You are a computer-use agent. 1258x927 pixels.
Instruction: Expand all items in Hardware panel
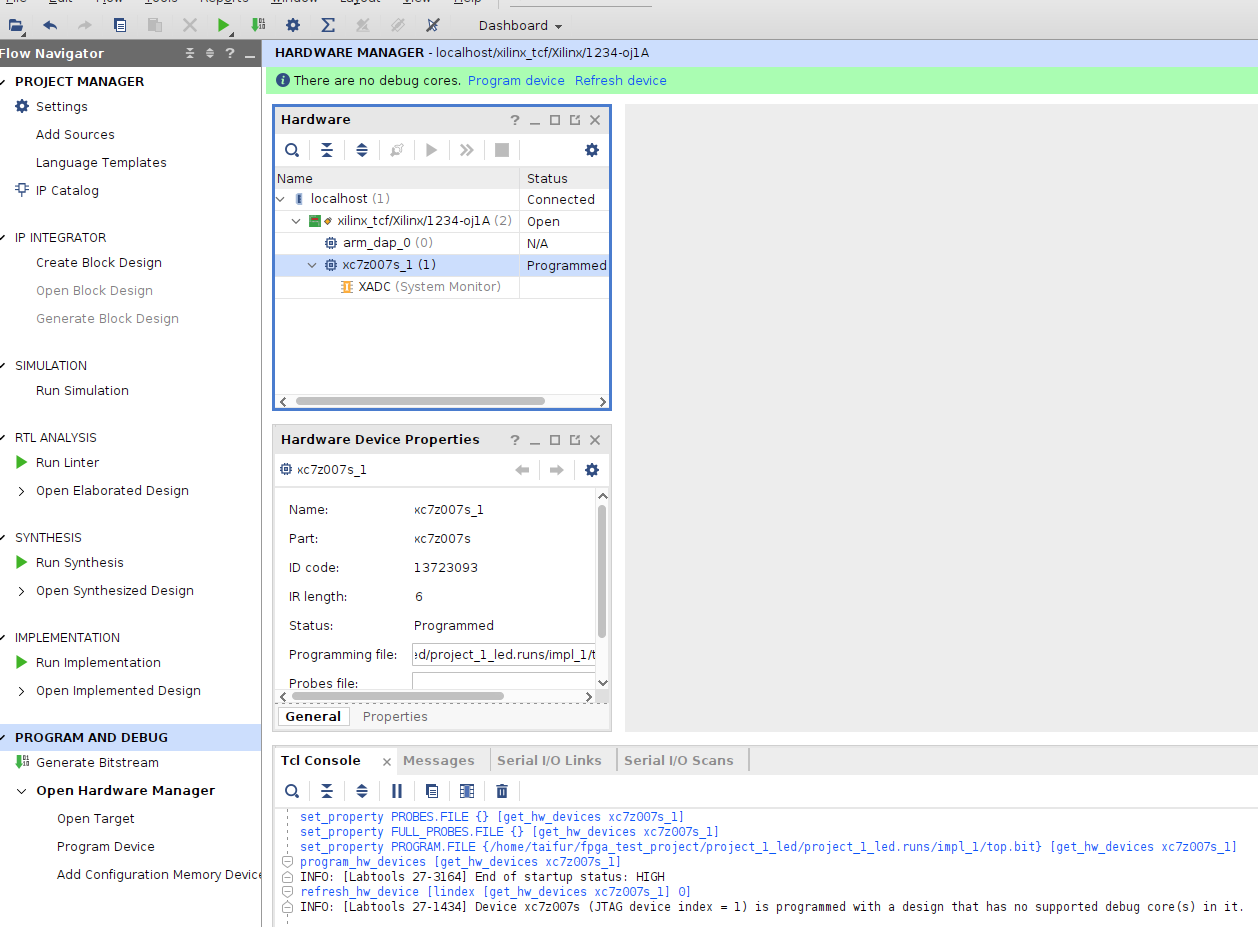tap(362, 150)
